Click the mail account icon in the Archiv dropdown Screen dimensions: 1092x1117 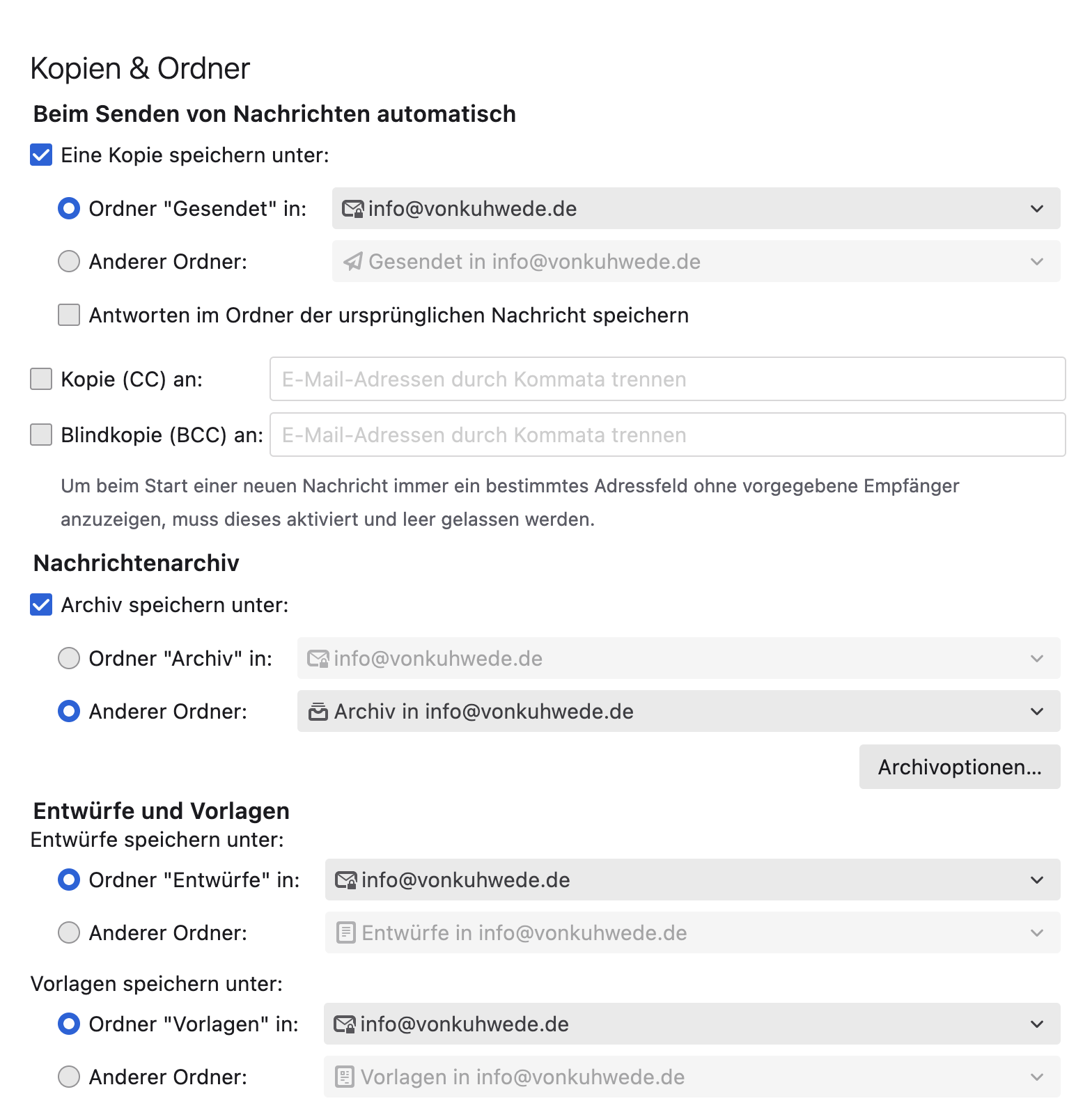318,659
